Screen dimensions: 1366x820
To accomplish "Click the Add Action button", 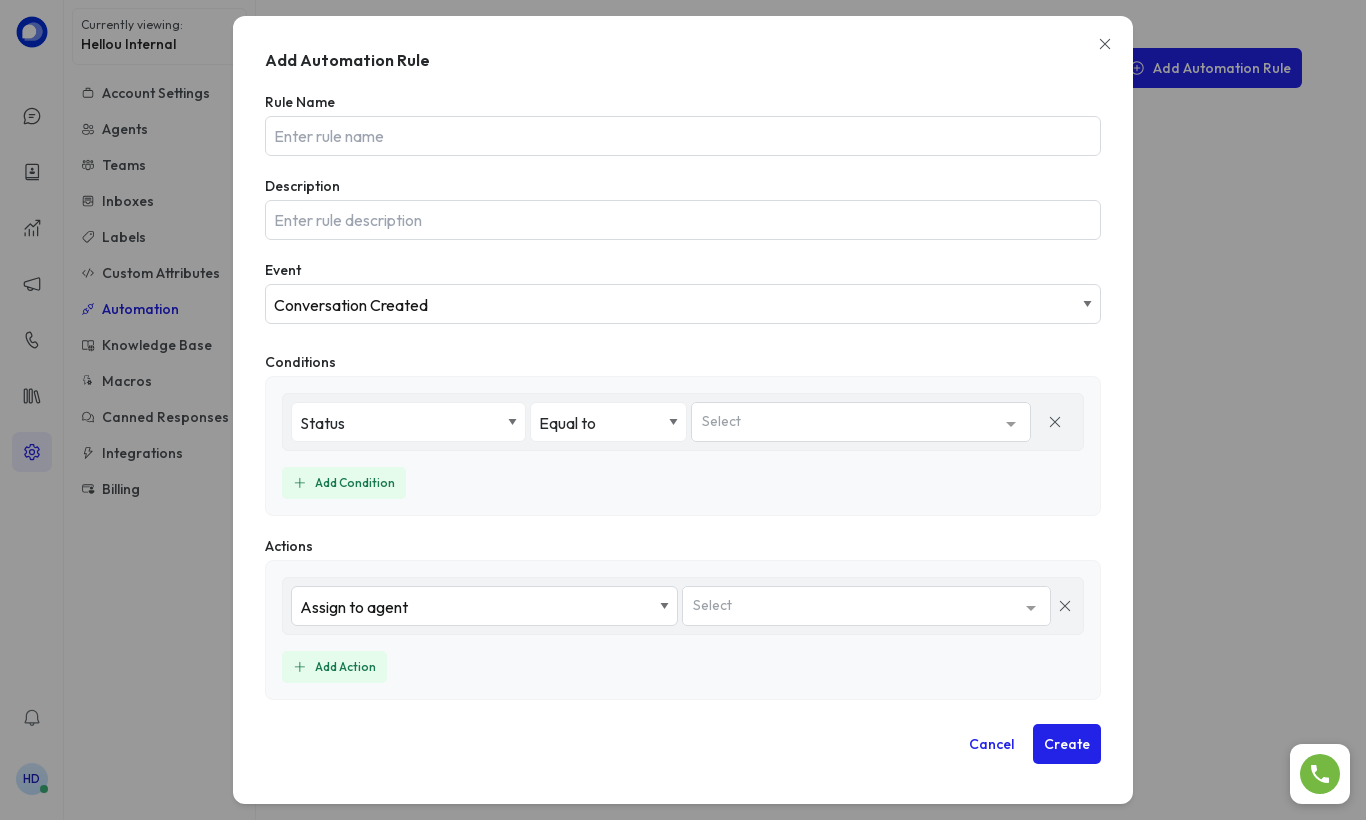I will click(x=334, y=667).
